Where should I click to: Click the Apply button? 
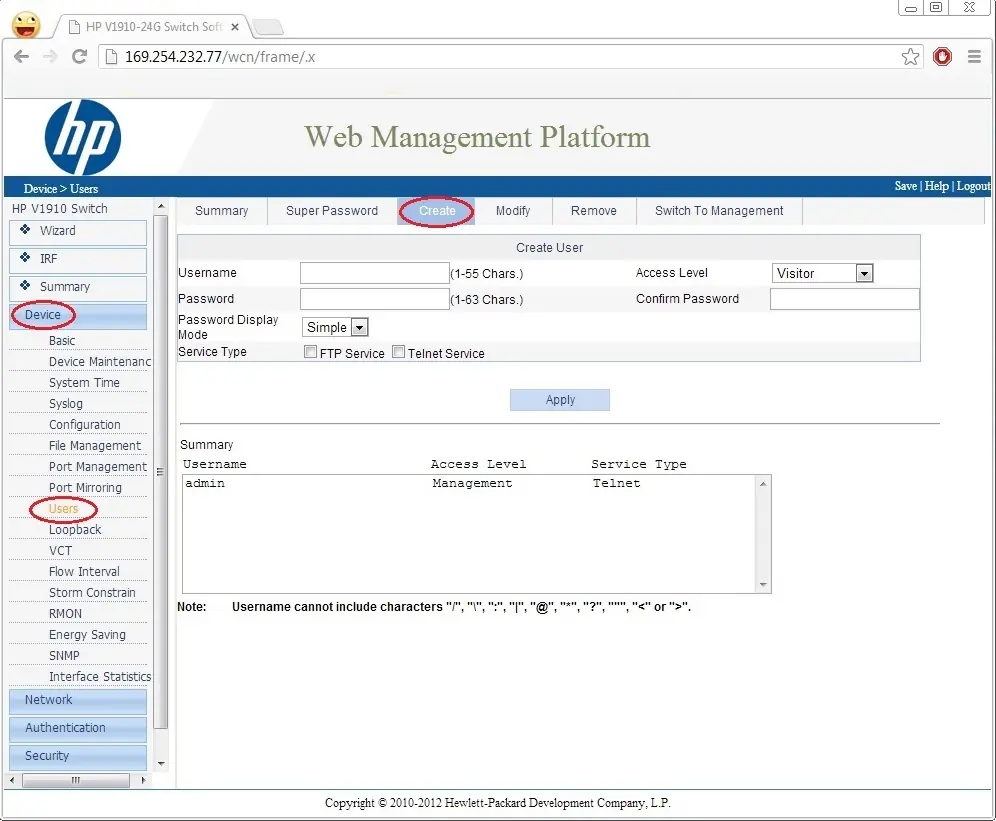pos(560,400)
